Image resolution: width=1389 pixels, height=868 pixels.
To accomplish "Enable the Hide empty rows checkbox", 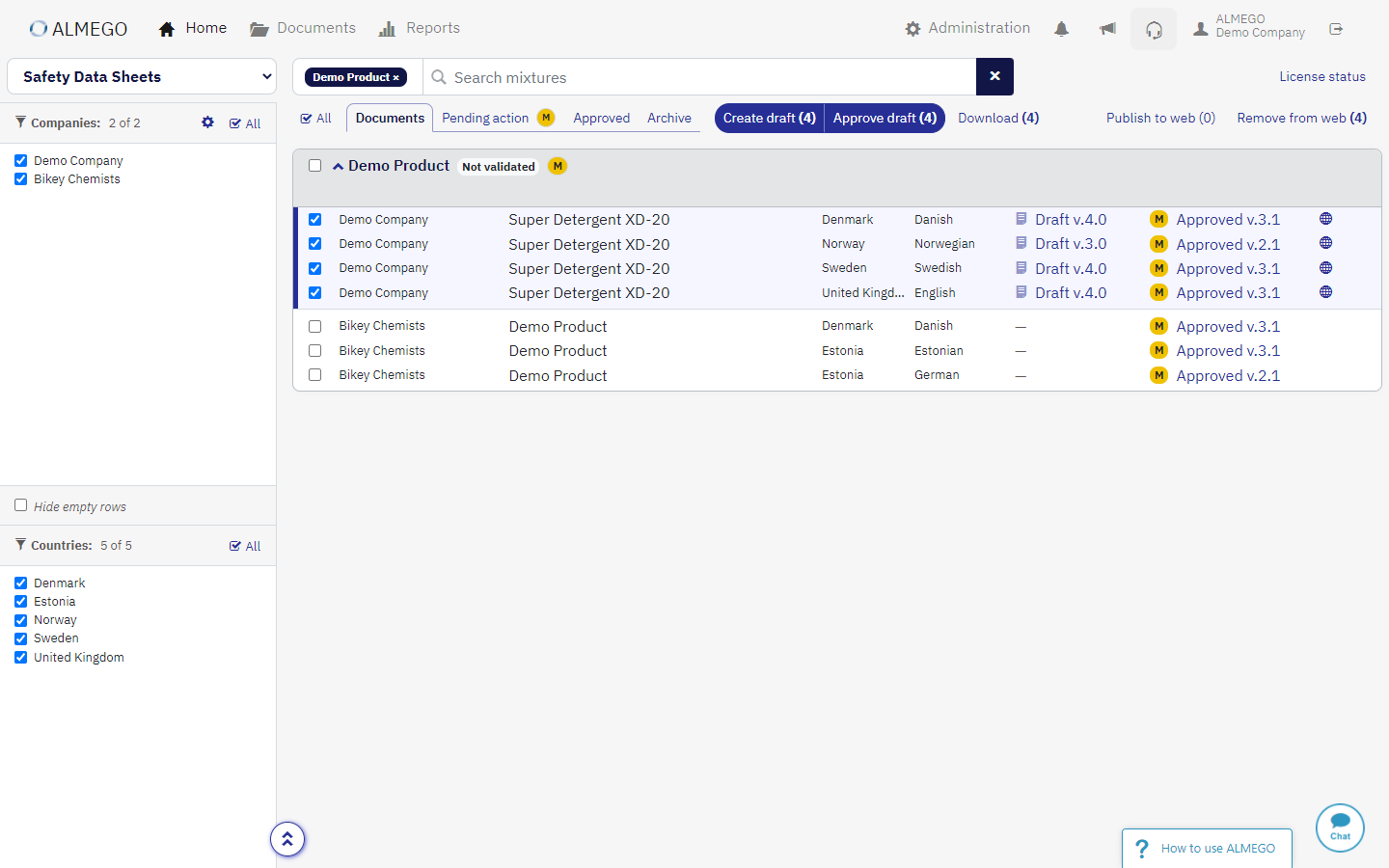I will coord(20,505).
